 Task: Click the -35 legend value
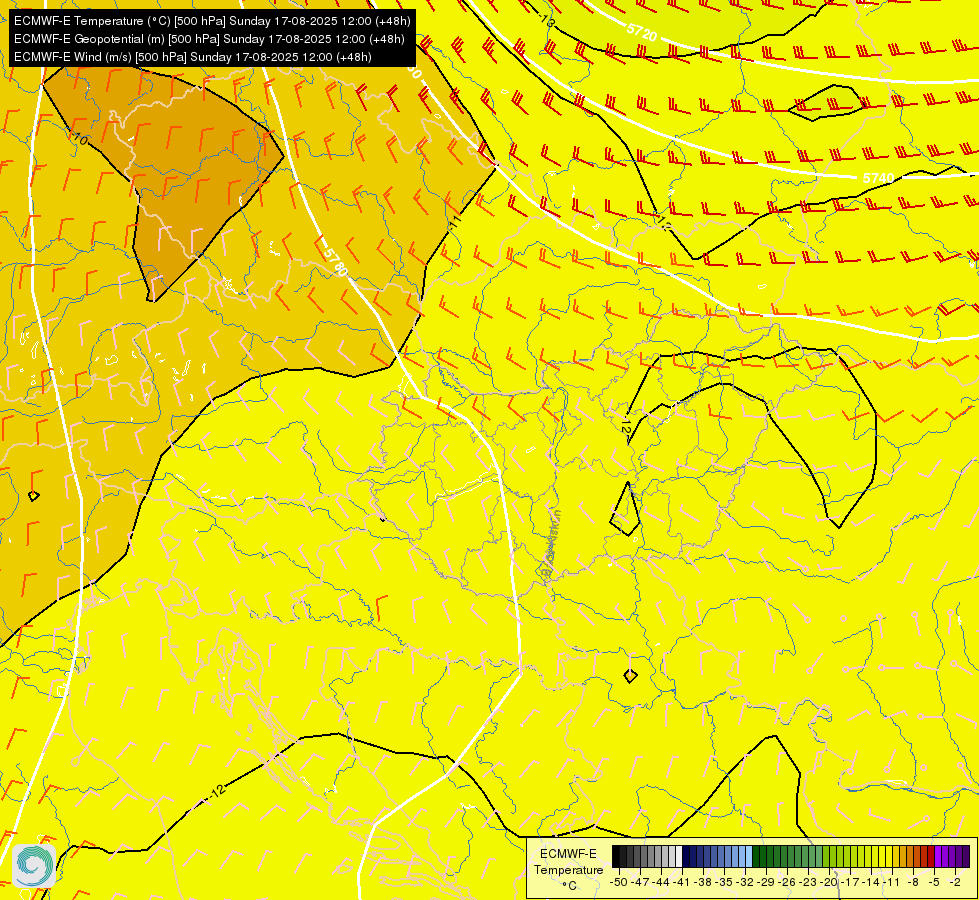pyautogui.click(x=724, y=883)
